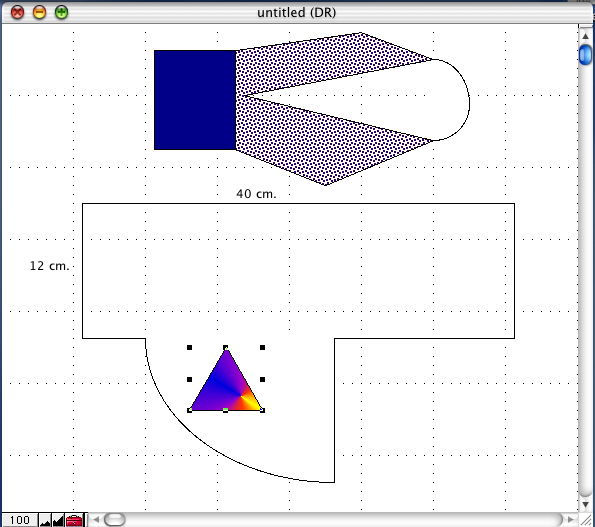Open the zoom percentage 100 popup
Image resolution: width=595 pixels, height=527 pixels.
pyautogui.click(x=20, y=520)
